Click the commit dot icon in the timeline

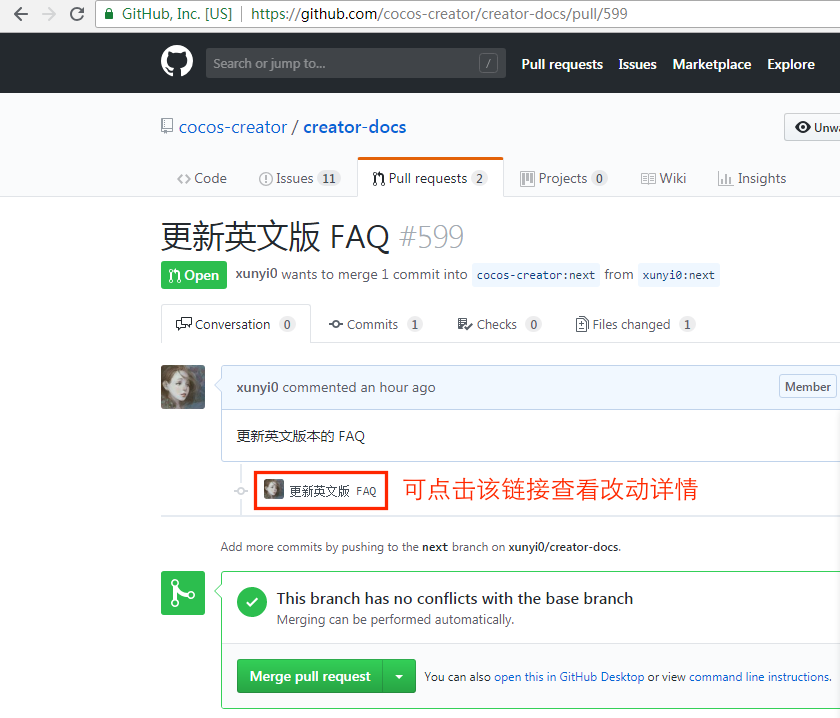241,491
